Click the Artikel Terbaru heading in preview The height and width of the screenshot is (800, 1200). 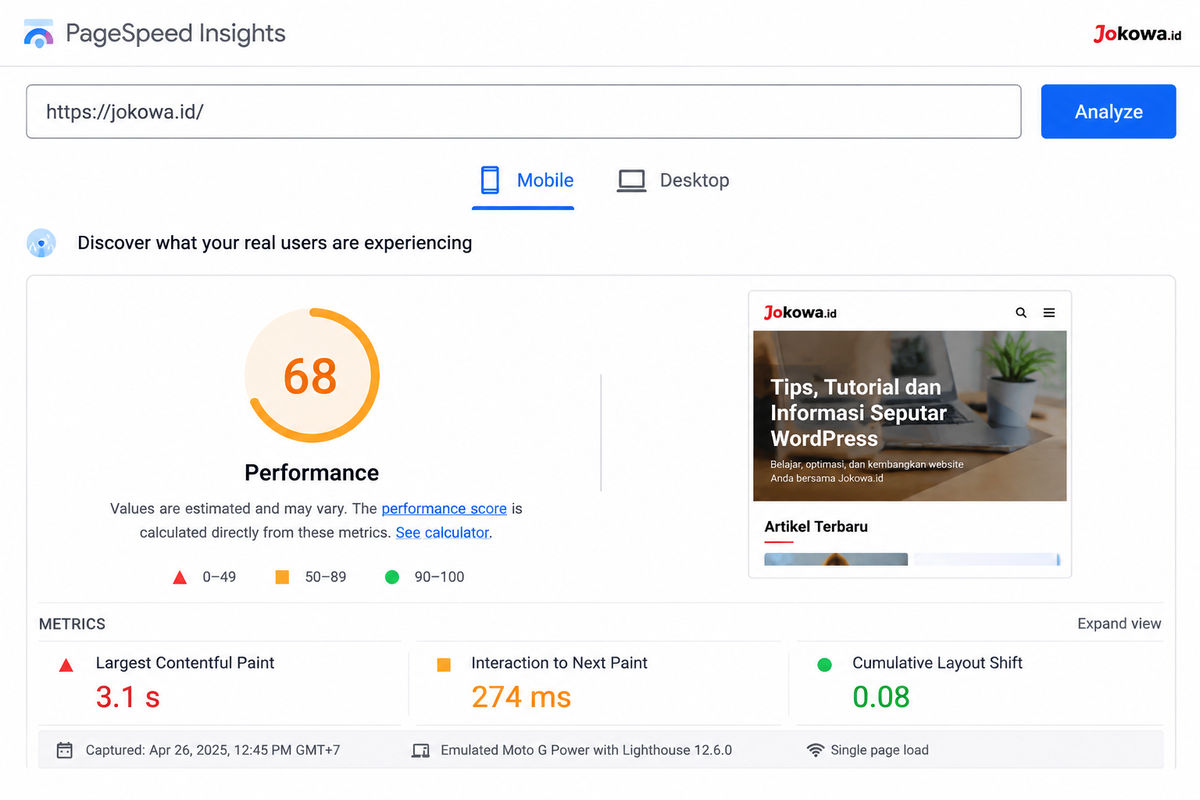pyautogui.click(x=816, y=527)
